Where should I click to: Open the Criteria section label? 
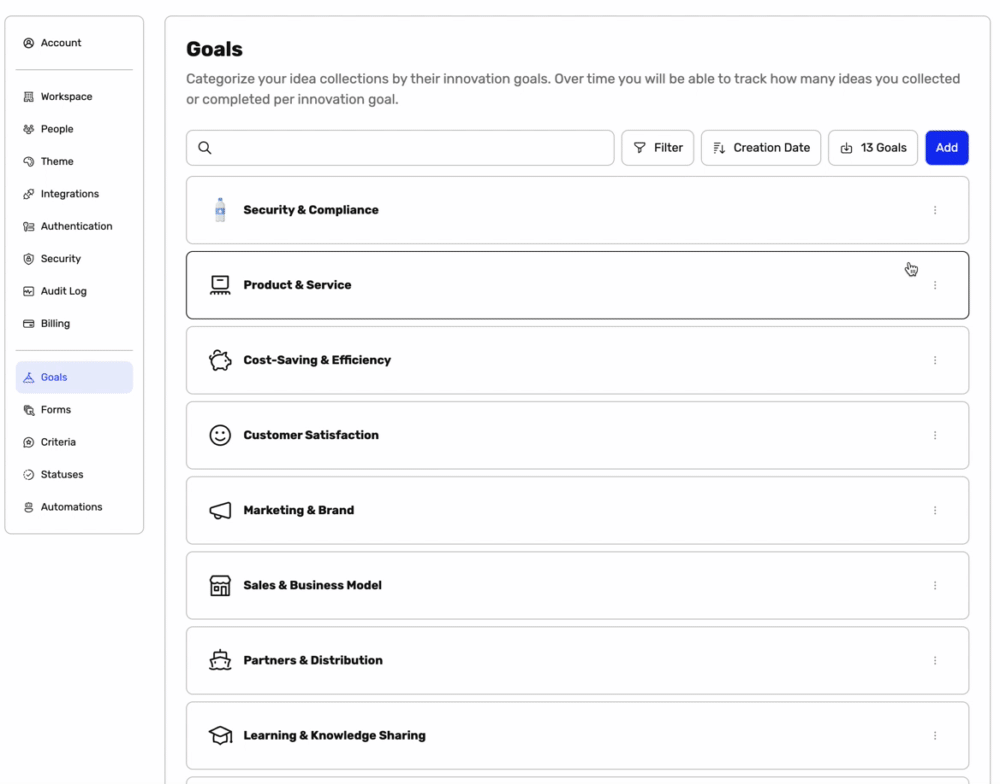(x=58, y=442)
